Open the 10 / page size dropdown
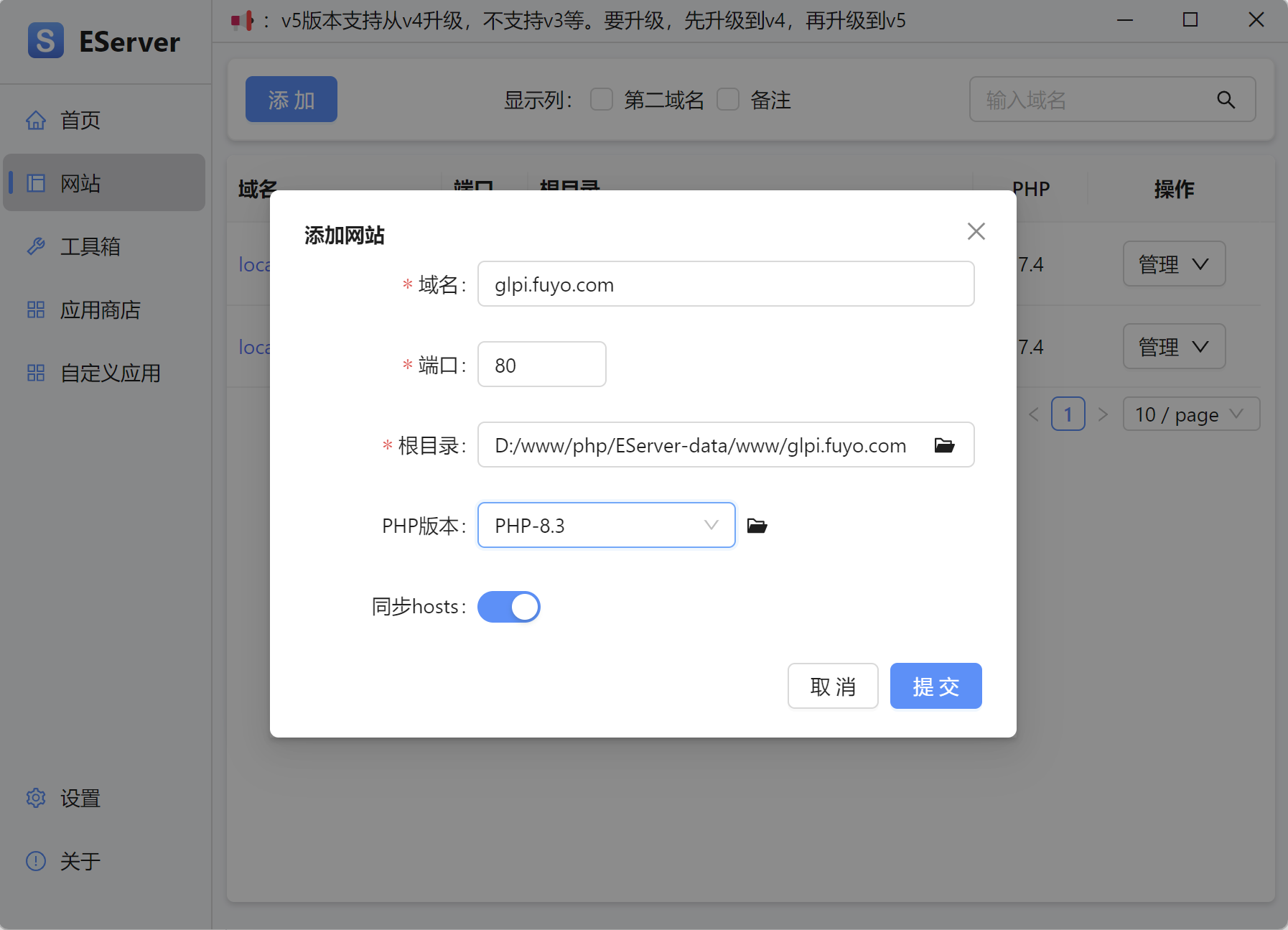Viewport: 1288px width, 930px height. (x=1190, y=414)
